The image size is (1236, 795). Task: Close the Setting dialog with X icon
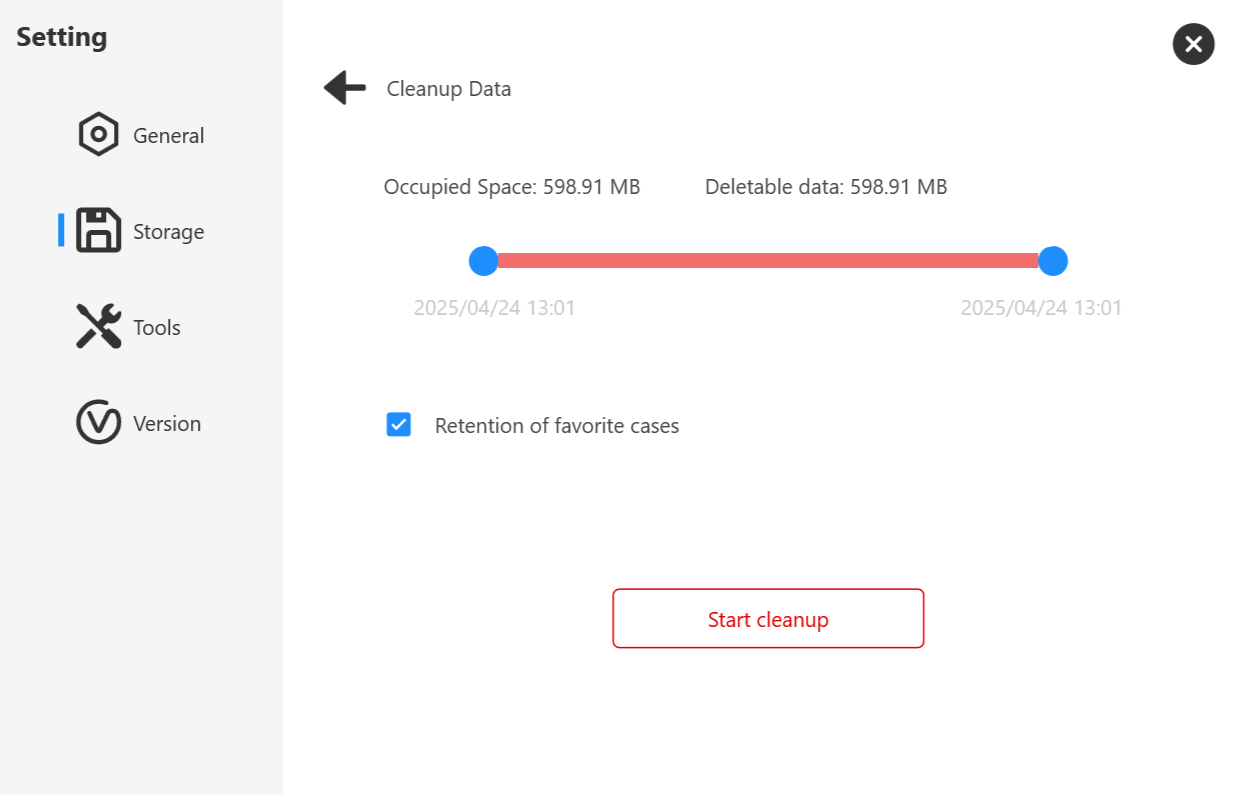click(1193, 44)
